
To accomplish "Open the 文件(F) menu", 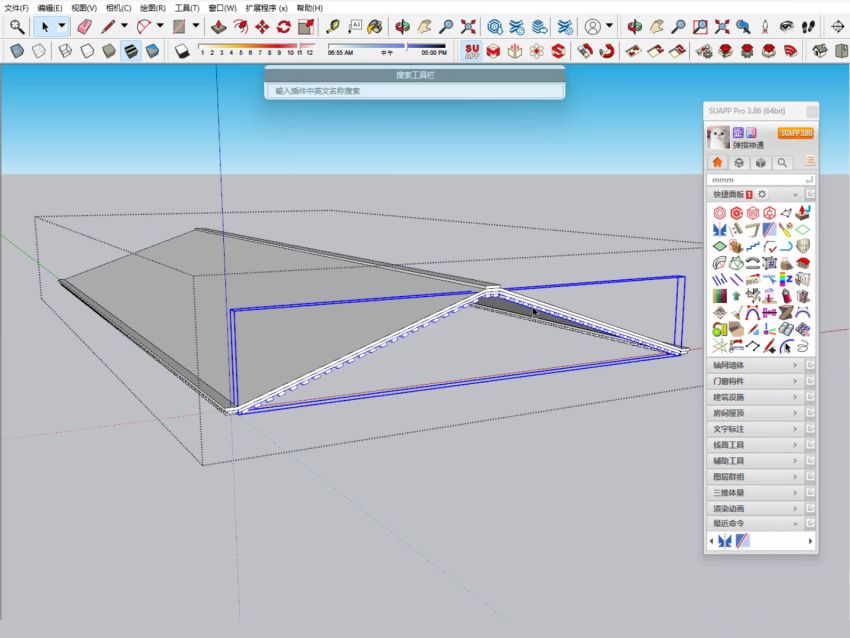I will pyautogui.click(x=16, y=8).
